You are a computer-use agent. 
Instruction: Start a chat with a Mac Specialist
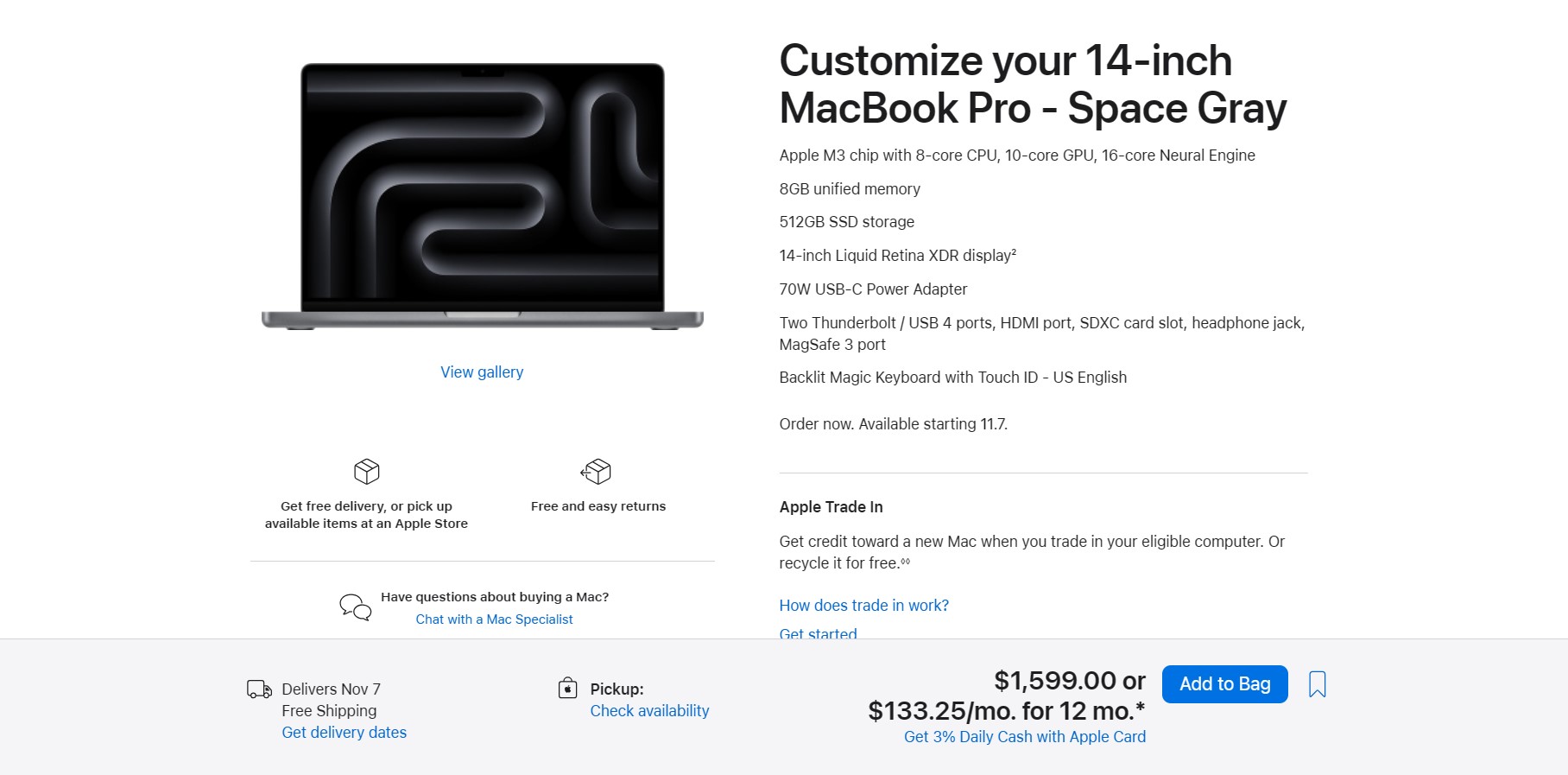click(494, 619)
